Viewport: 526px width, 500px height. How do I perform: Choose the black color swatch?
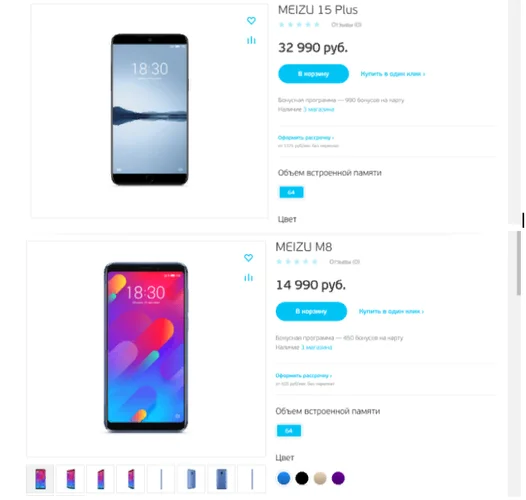(x=302, y=478)
